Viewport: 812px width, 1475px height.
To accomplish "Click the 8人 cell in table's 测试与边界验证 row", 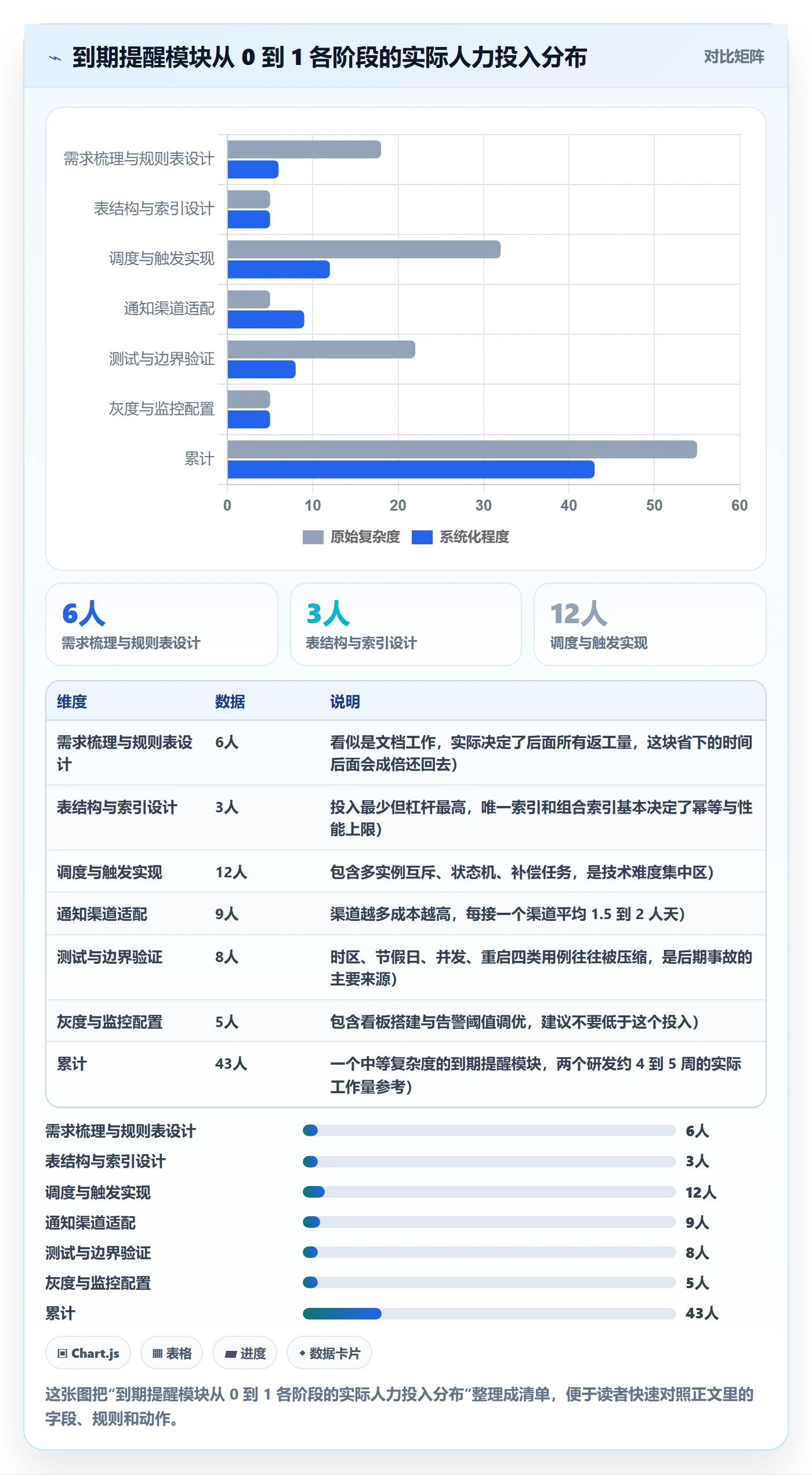I will [227, 957].
